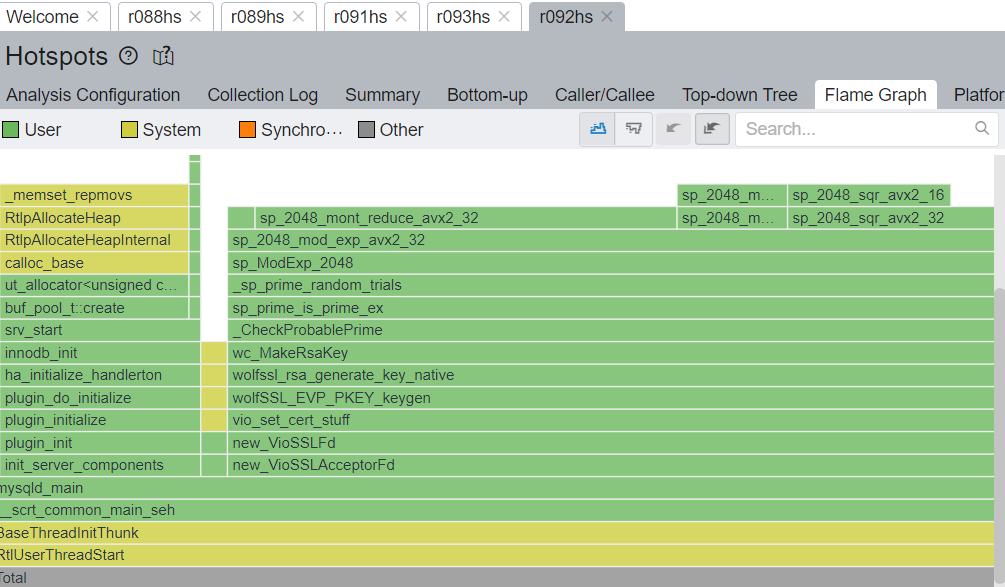
Task: Switch to the Bottom-up tab
Action: (487, 95)
